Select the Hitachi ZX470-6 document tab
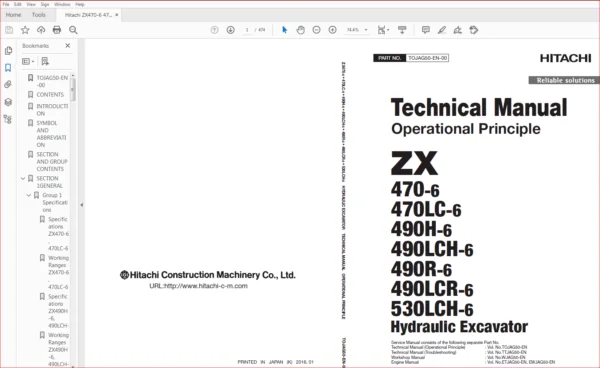The width and height of the screenshot is (600, 368). [88, 15]
